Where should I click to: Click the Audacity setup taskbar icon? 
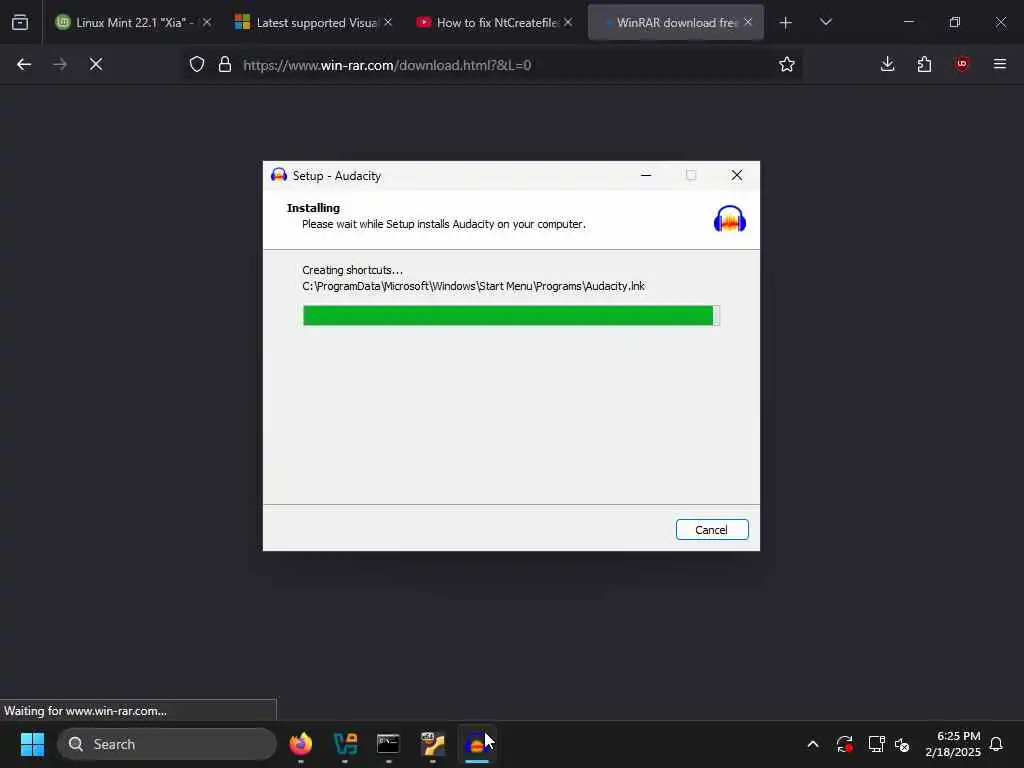point(477,744)
